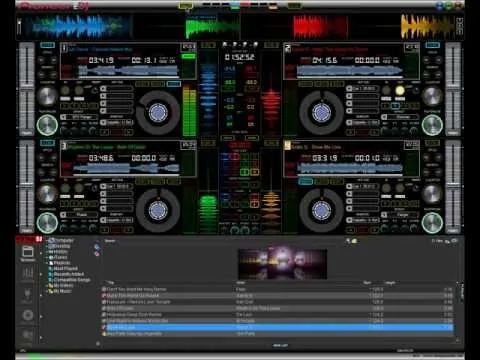Toggle the blue sync button above deck 1 controls
Viewport: 480px width, 360px height.
(47, 45)
